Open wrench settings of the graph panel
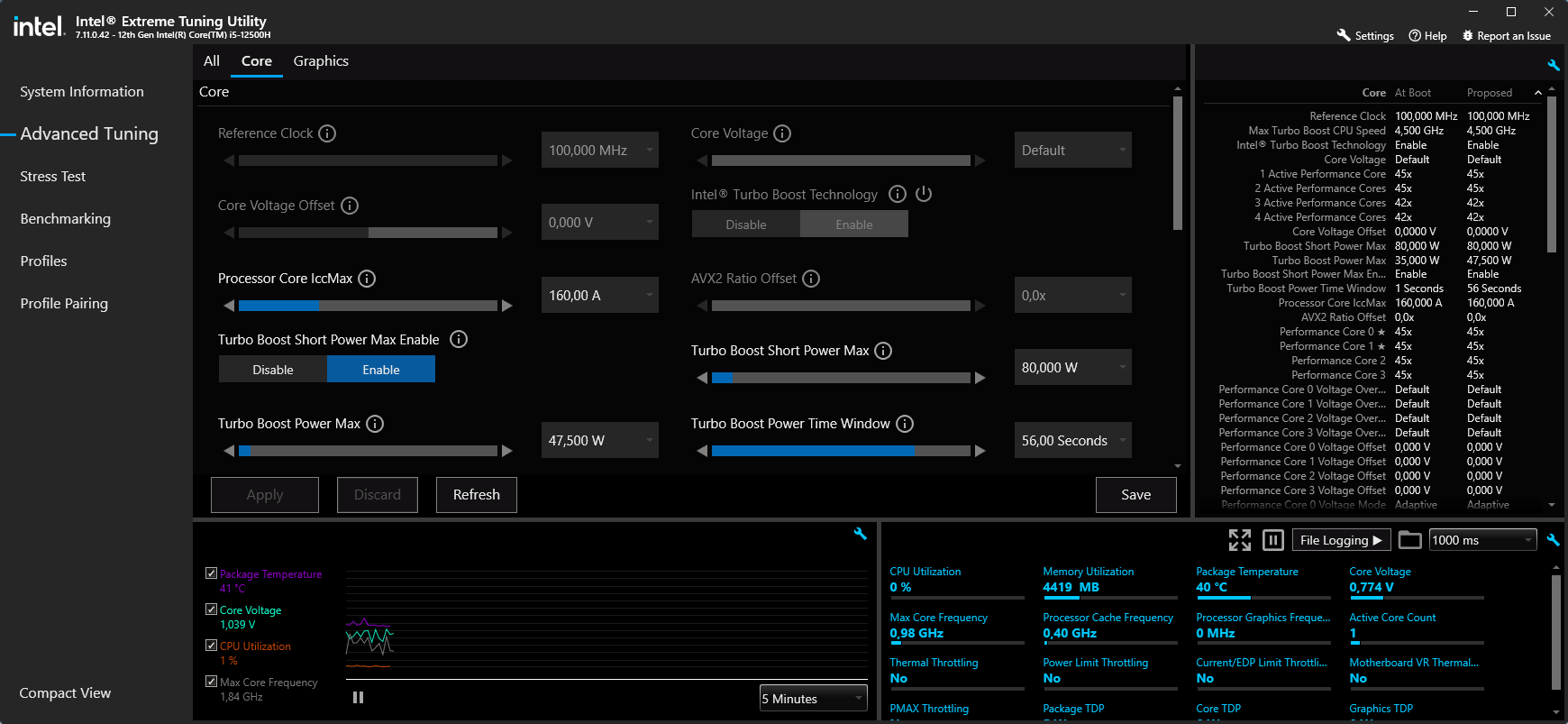Viewport: 1568px width, 724px height. [x=861, y=534]
